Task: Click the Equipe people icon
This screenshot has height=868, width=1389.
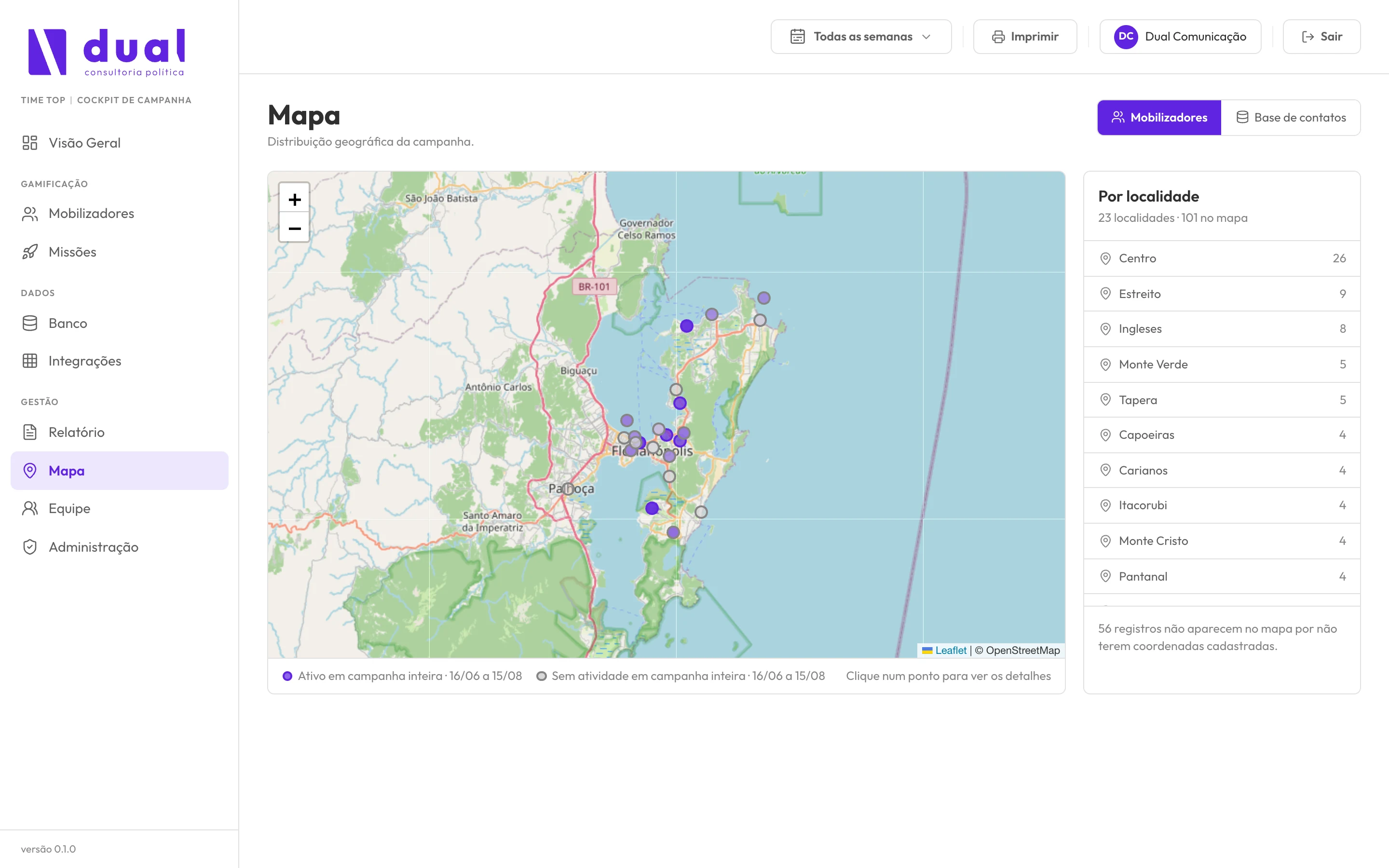Action: (x=30, y=509)
